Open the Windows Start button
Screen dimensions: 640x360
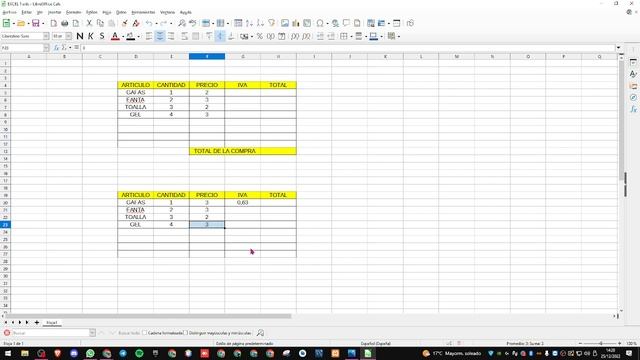pyautogui.click(x=8, y=353)
